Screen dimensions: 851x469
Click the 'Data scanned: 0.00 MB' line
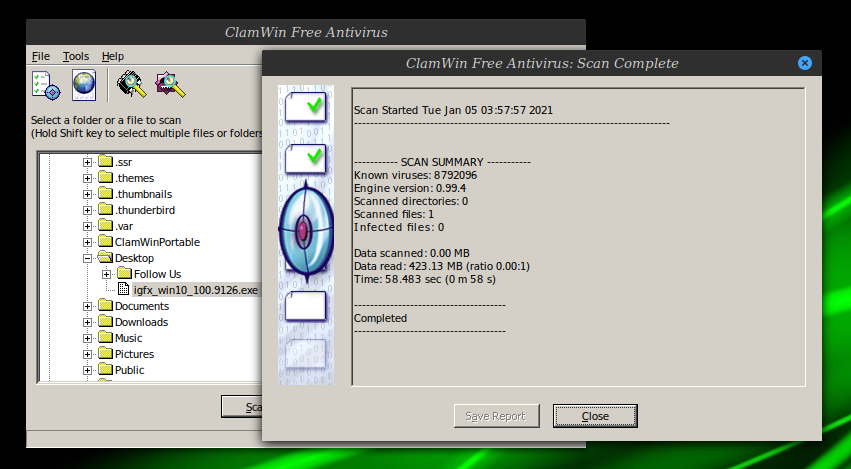(x=411, y=253)
